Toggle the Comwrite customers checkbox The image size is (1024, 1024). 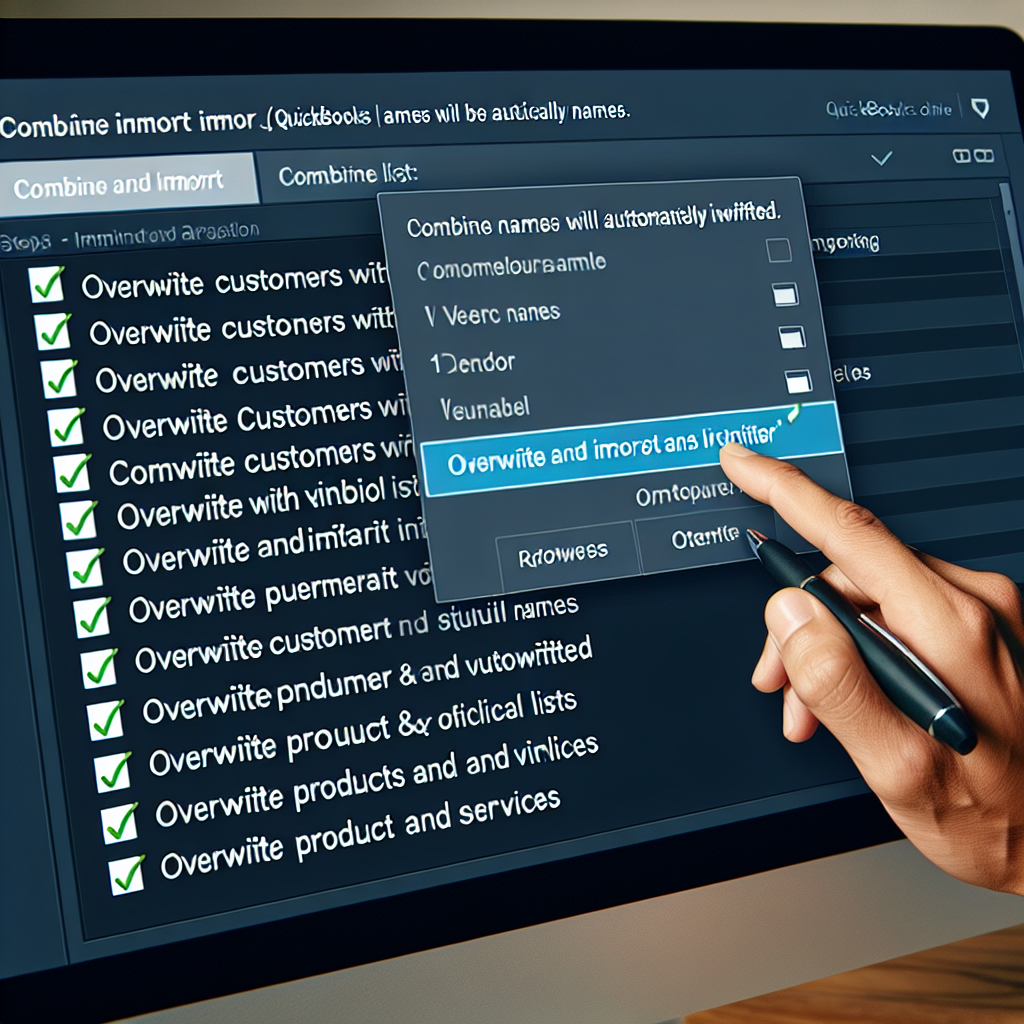71,472
